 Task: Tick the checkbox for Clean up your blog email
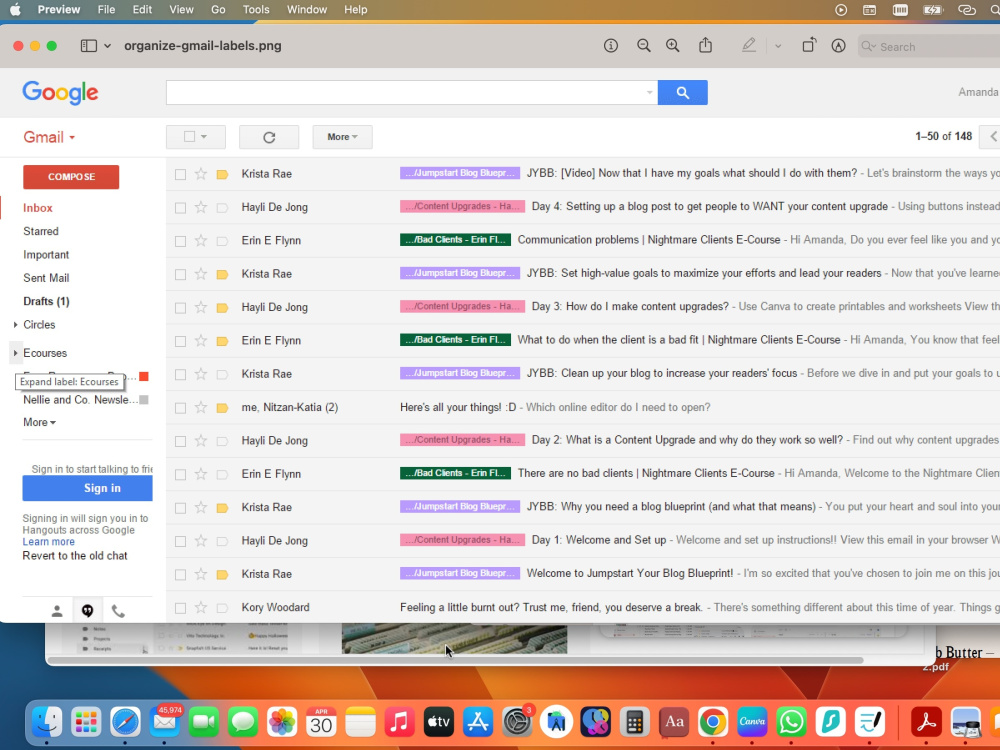click(x=180, y=374)
